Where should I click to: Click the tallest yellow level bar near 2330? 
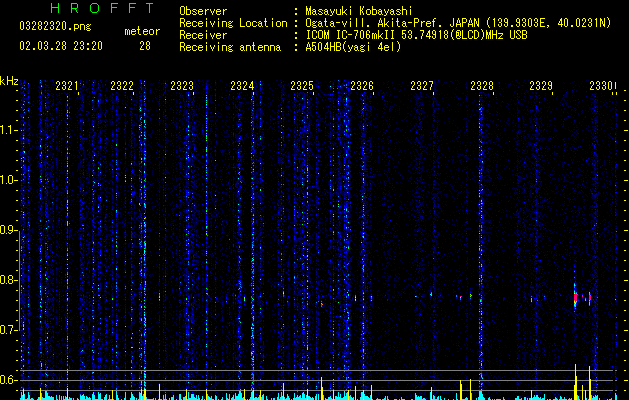[x=575, y=382]
